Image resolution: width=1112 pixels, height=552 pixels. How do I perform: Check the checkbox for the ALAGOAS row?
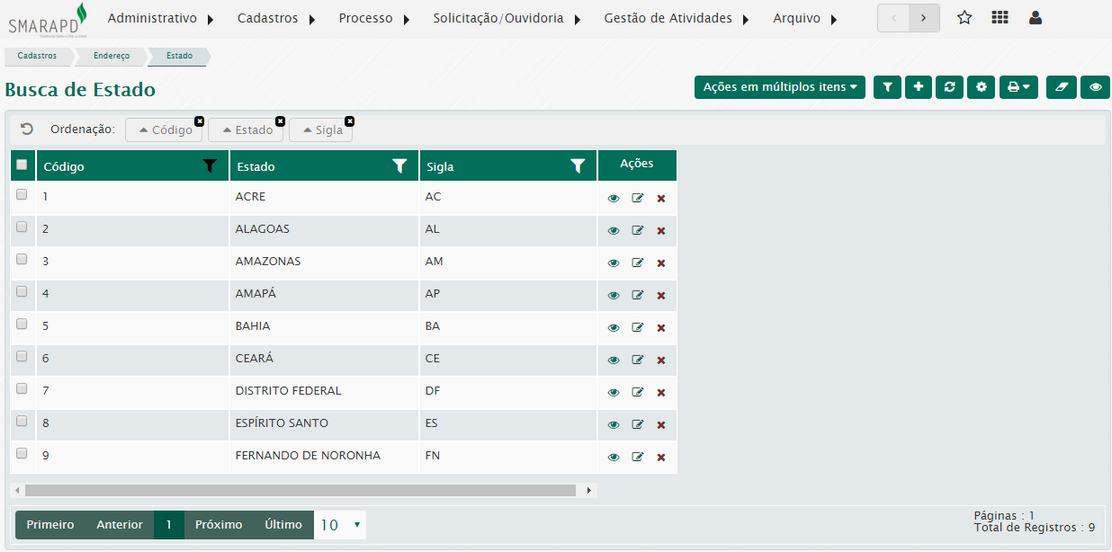click(x=22, y=228)
